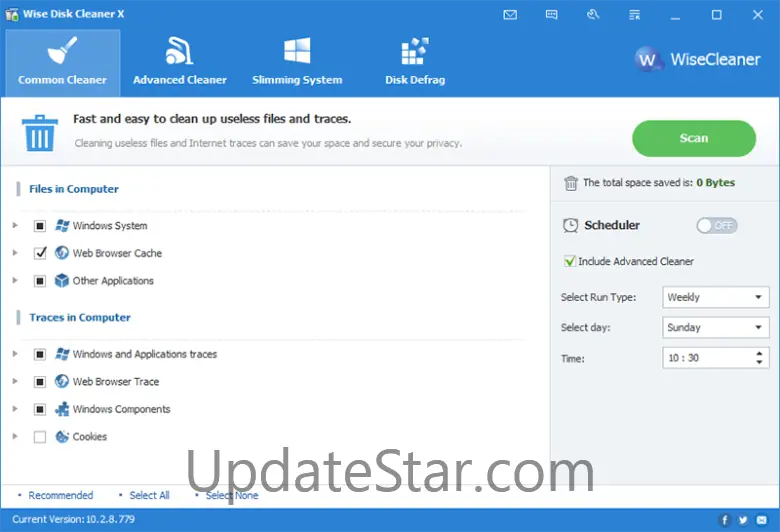Click the WiseCleaner logo
Image resolution: width=780 pixels, height=532 pixels.
697,59
